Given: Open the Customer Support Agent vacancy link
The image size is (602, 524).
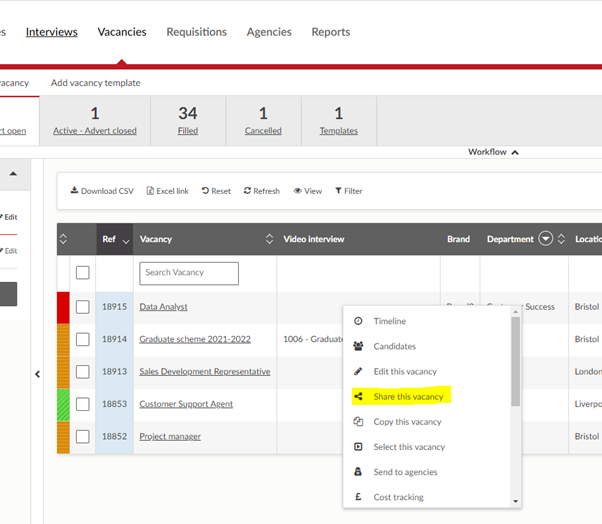Looking at the screenshot, I should [x=186, y=404].
